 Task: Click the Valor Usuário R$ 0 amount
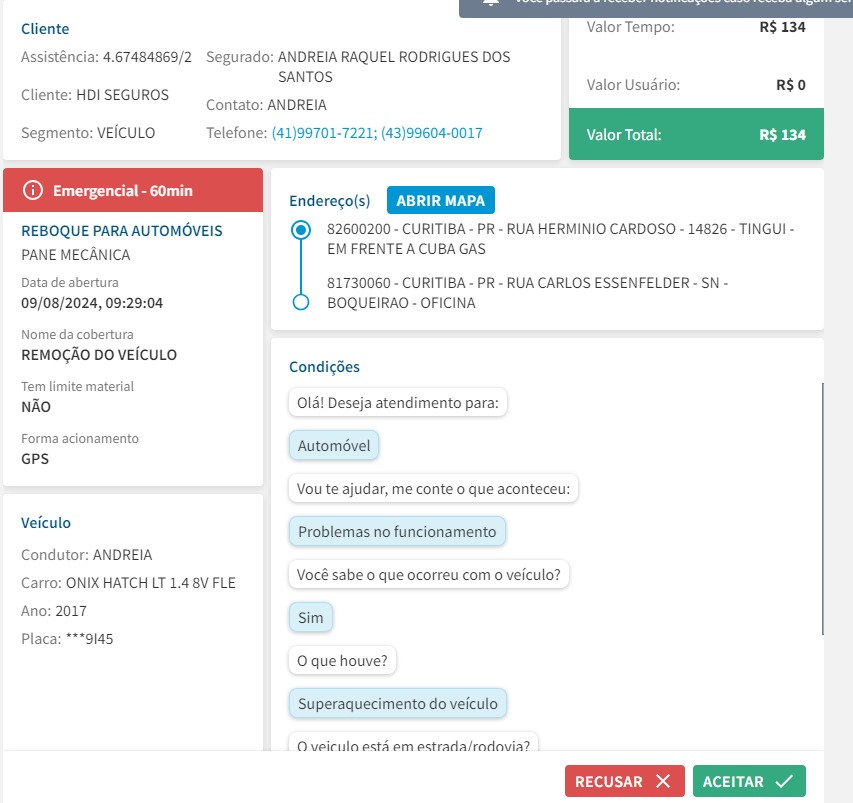790,85
